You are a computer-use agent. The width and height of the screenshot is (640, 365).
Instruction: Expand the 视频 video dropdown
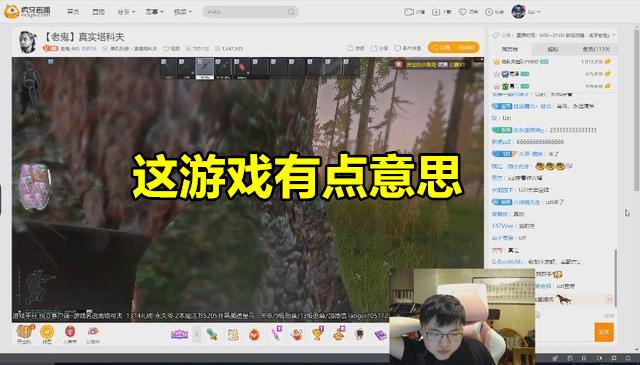pyautogui.click(x=182, y=12)
